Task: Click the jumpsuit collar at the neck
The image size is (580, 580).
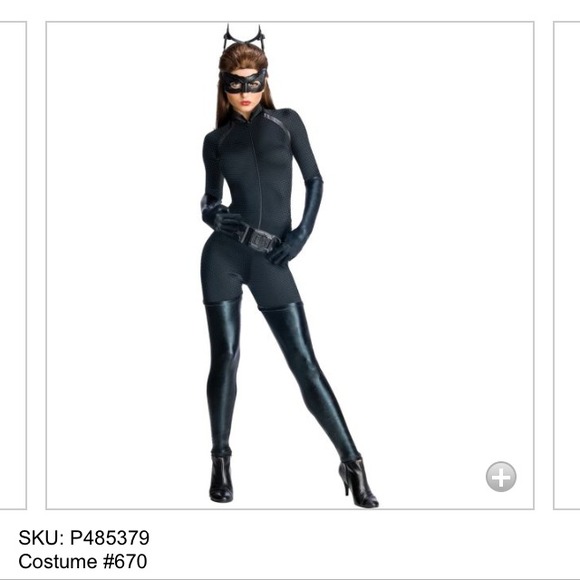Action: point(251,115)
